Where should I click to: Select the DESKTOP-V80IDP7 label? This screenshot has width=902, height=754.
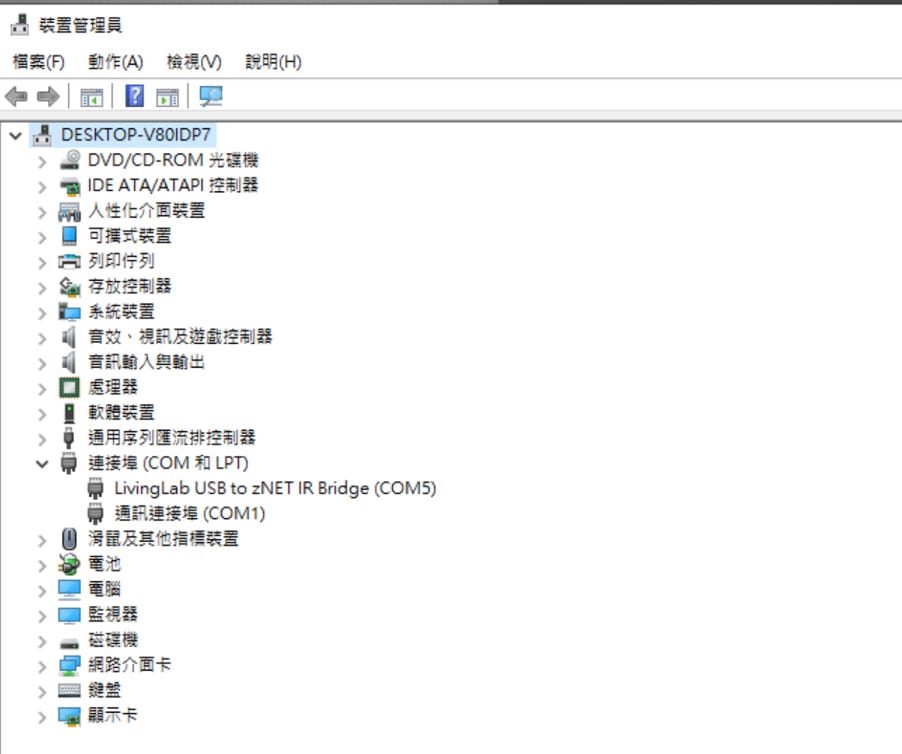[x=136, y=135]
